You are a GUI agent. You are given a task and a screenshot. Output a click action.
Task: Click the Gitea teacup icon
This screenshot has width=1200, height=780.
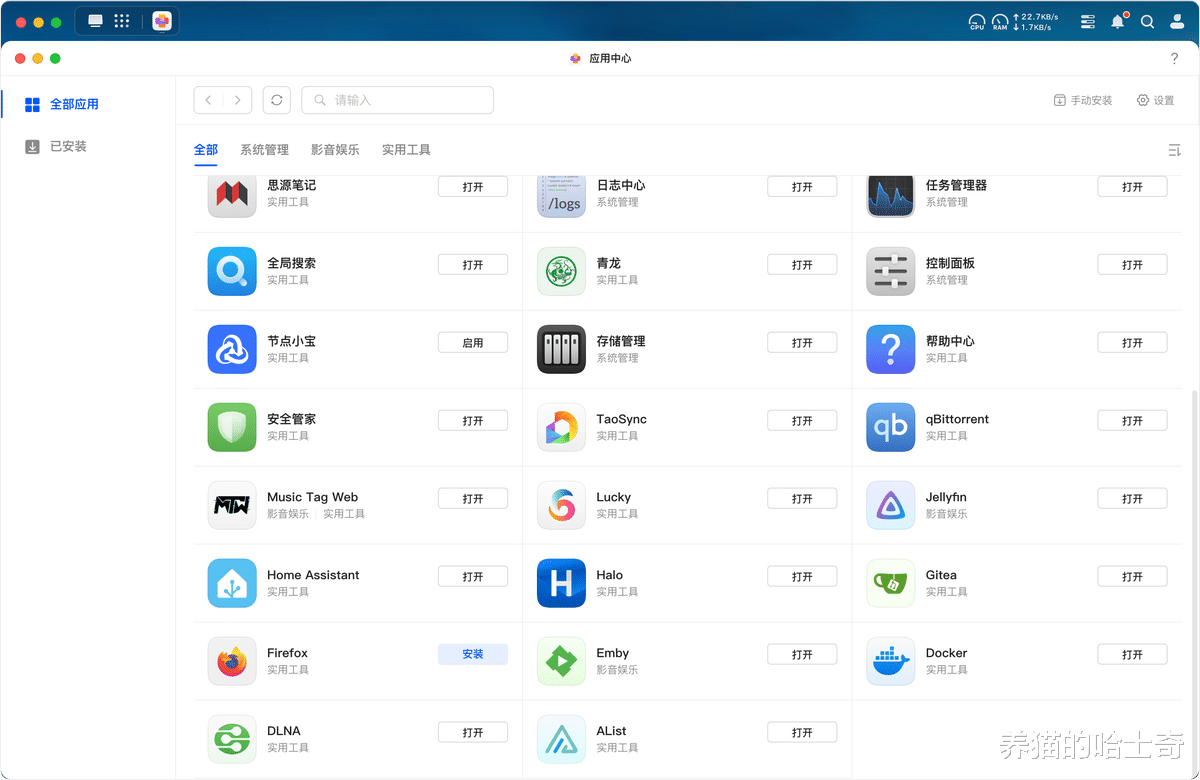(x=891, y=584)
